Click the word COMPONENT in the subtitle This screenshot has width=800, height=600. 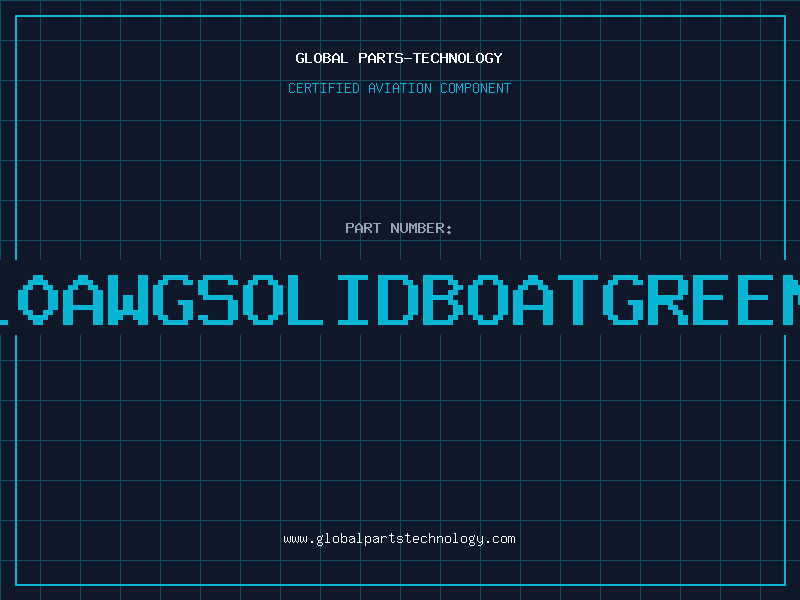474,88
